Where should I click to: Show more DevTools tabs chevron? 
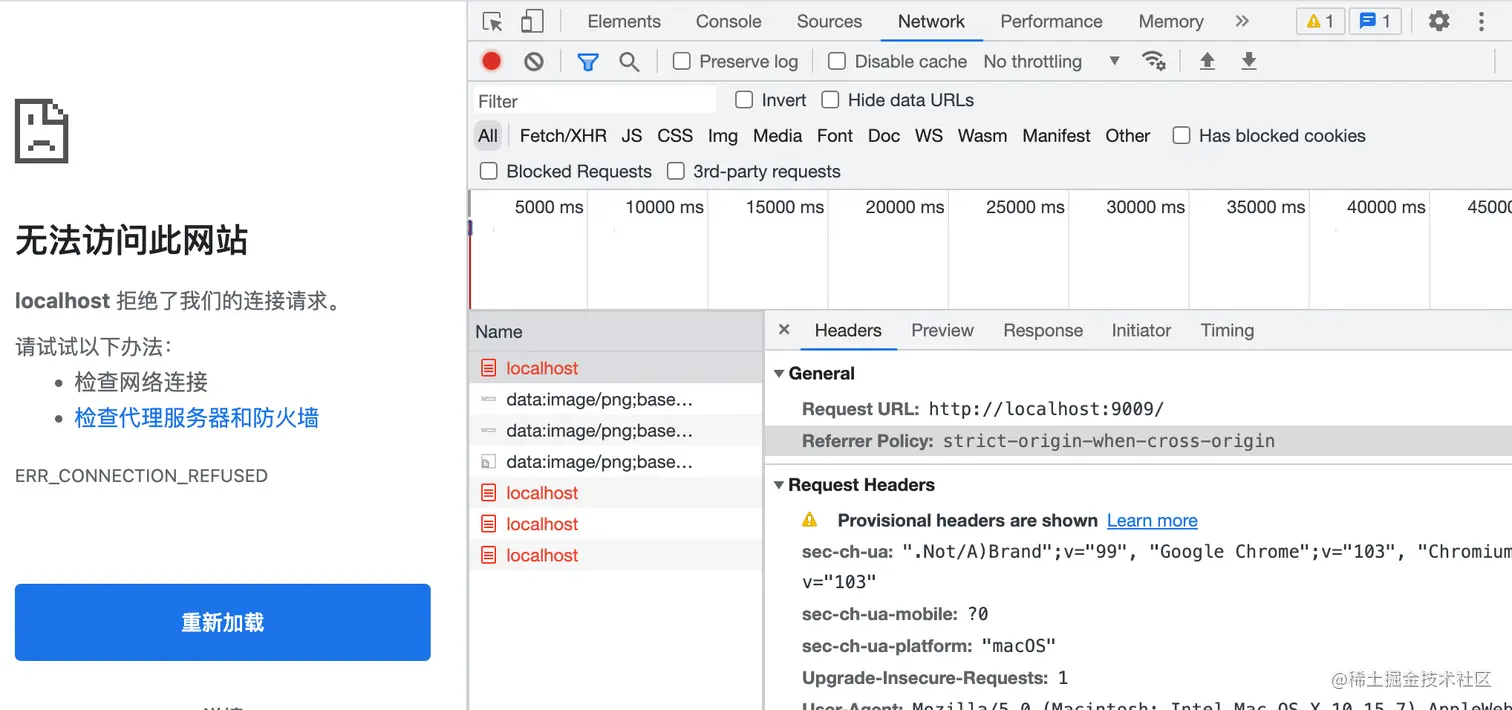pyautogui.click(x=1242, y=21)
